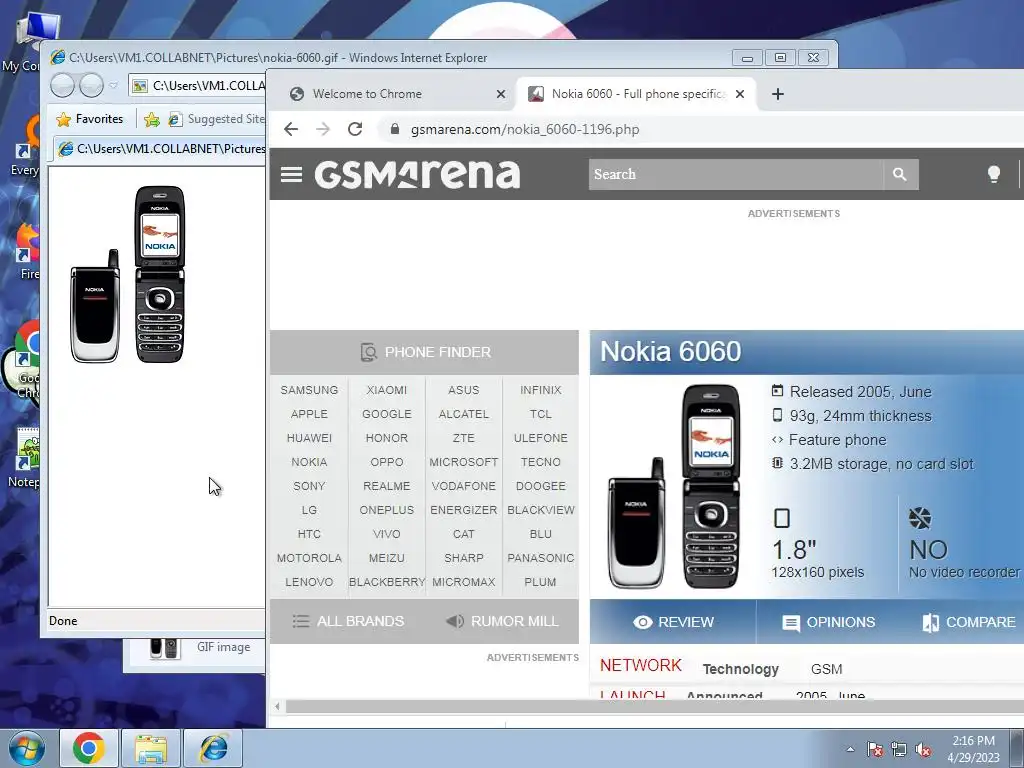Click the RUMOR MILL button

coord(502,621)
